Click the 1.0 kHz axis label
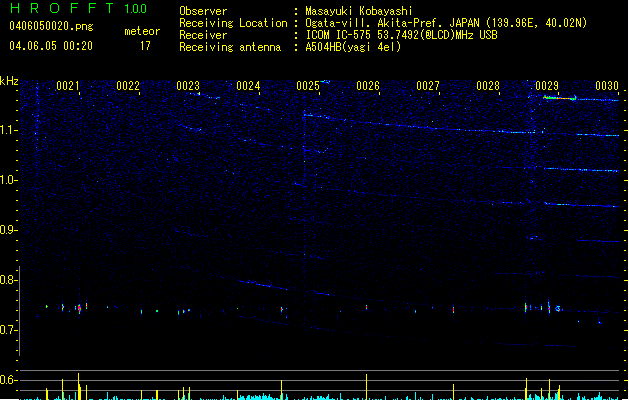The width and height of the screenshot is (629, 400). (x=9, y=180)
